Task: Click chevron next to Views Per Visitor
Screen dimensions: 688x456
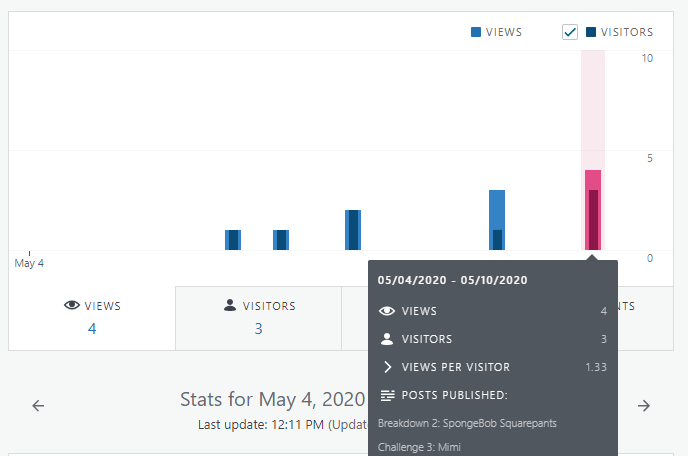Action: [387, 367]
